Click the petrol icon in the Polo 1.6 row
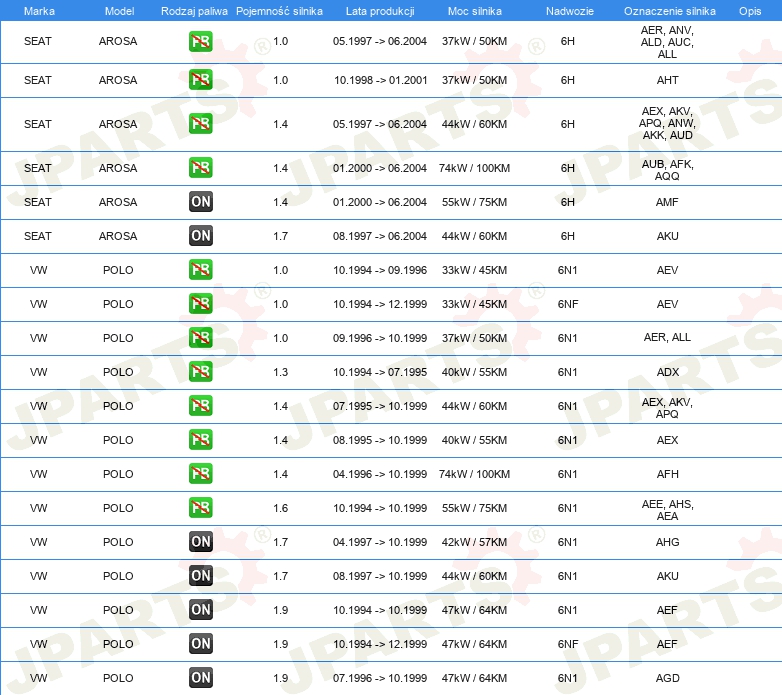The image size is (782, 695). (x=201, y=508)
